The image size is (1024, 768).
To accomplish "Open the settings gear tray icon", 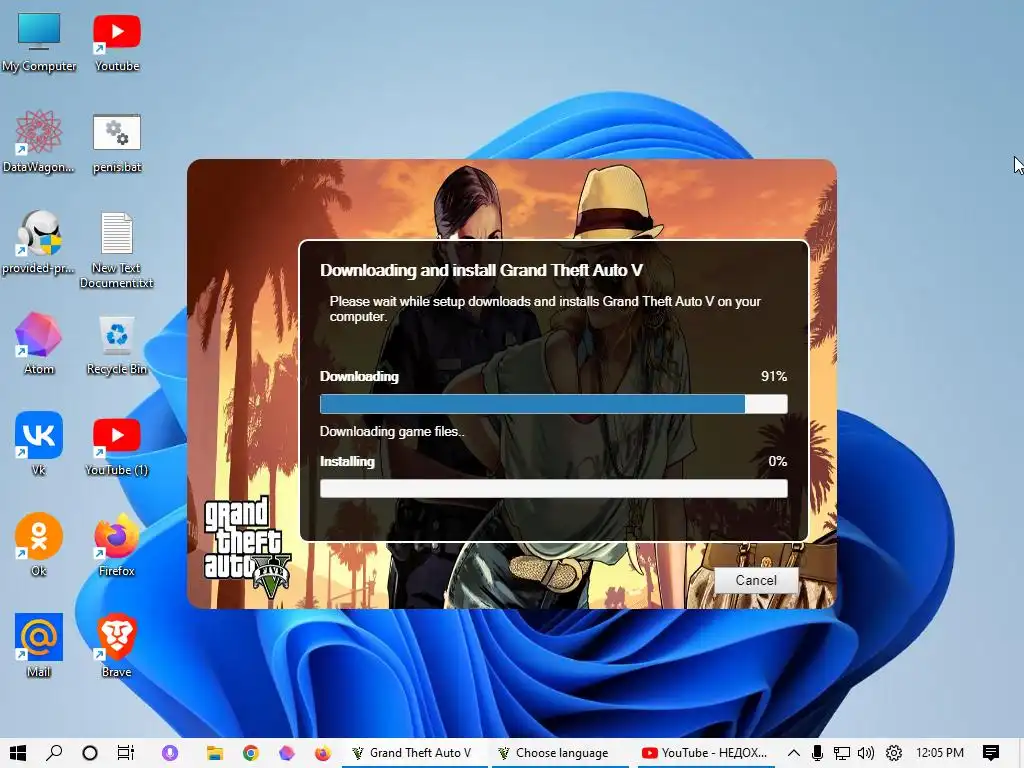I will tap(893, 753).
